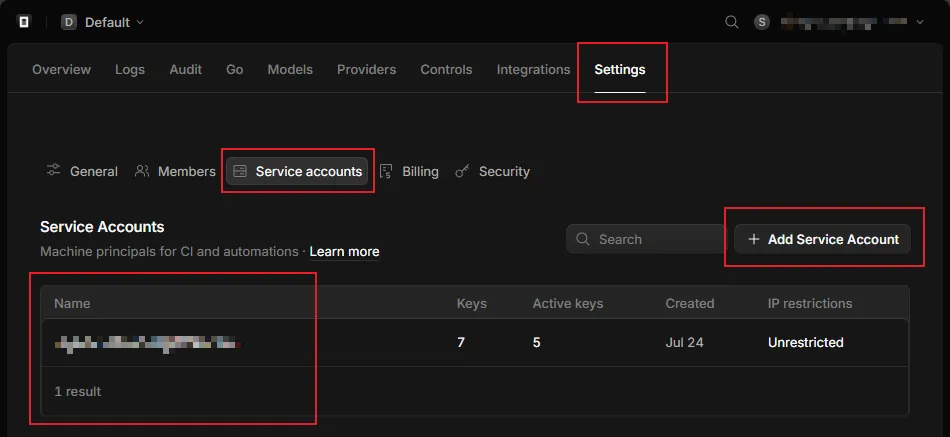Go to the Go tab
Viewport: 950px width, 437px height.
pyautogui.click(x=234, y=70)
